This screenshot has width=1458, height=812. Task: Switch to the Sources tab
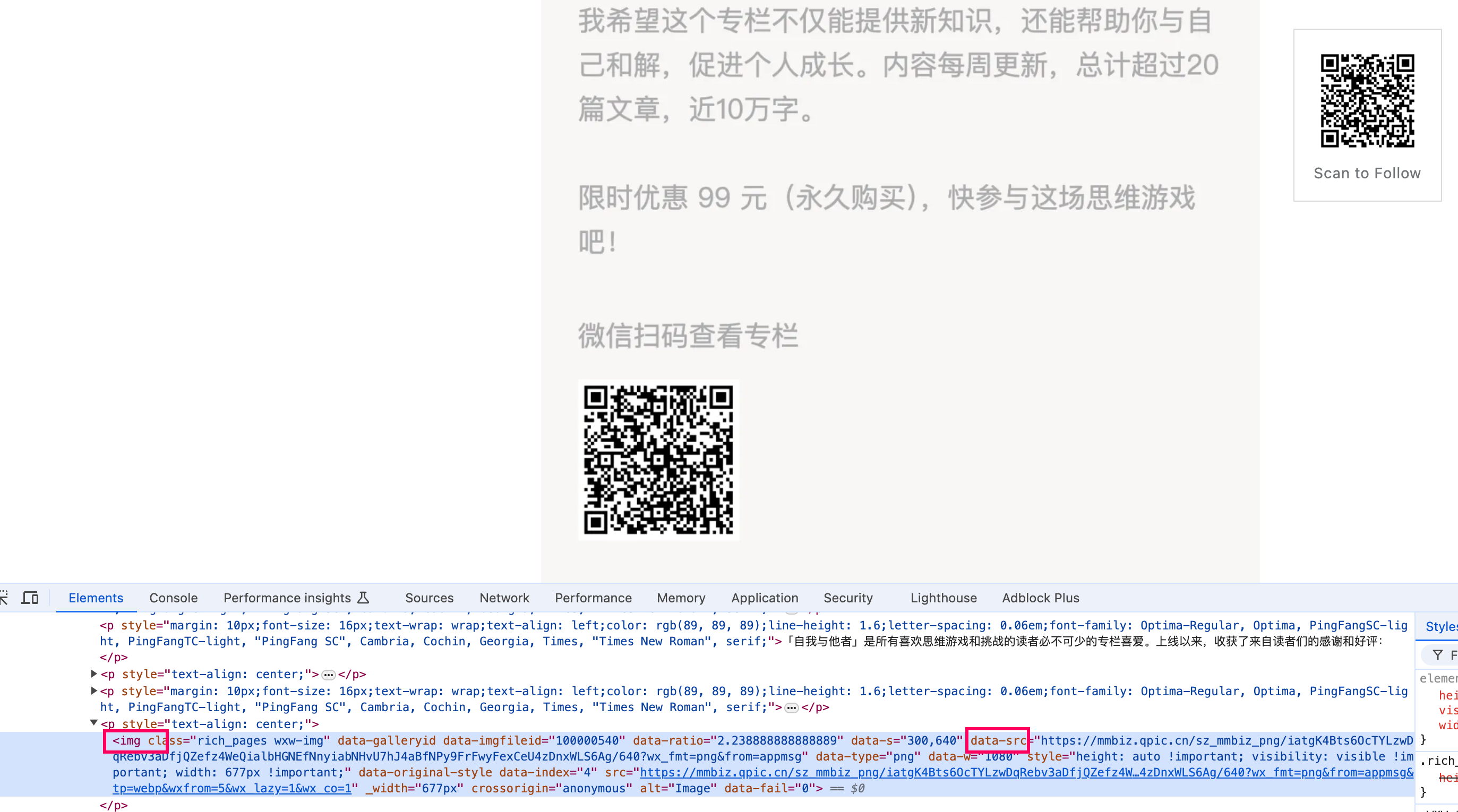click(x=429, y=598)
